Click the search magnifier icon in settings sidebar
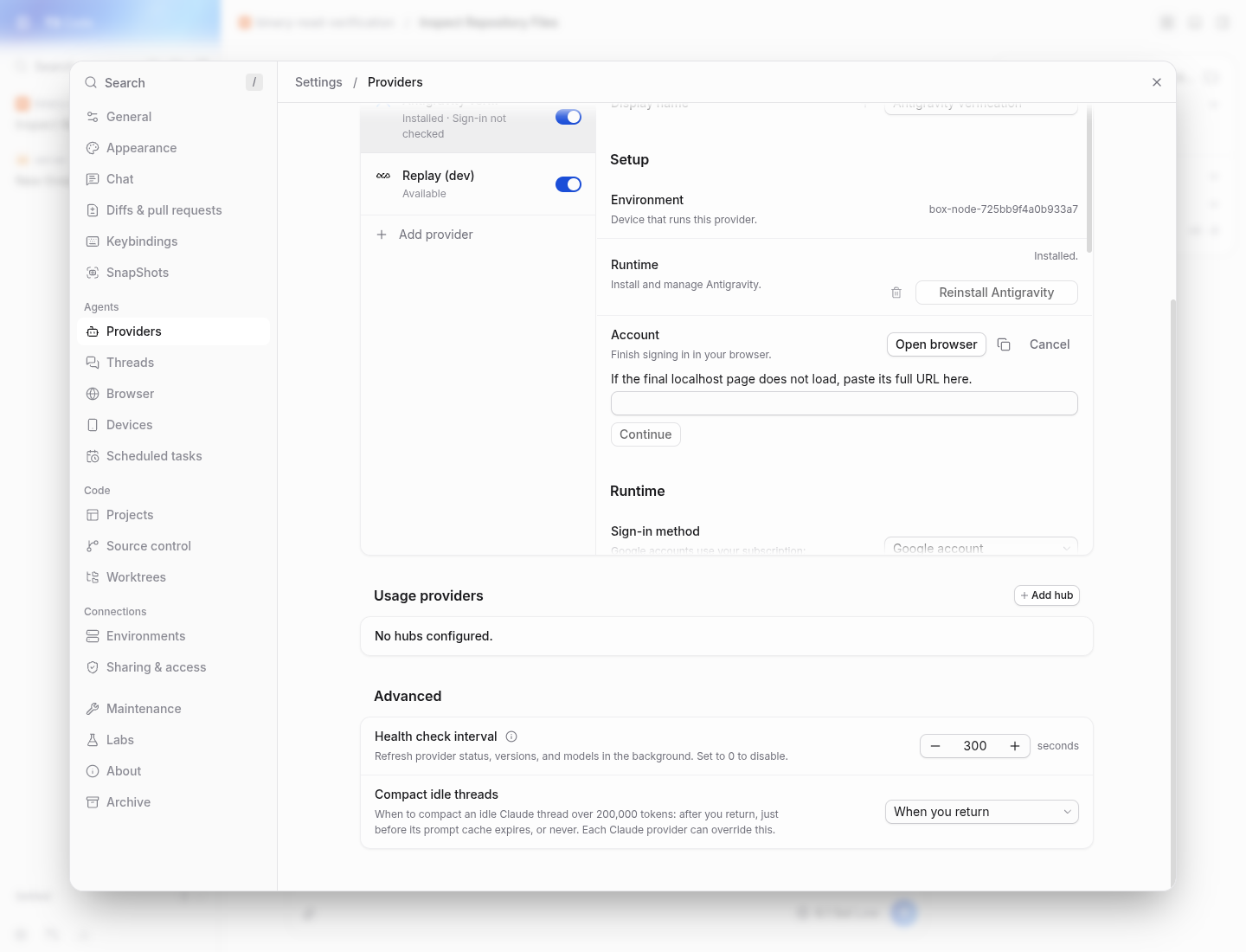 point(91,83)
